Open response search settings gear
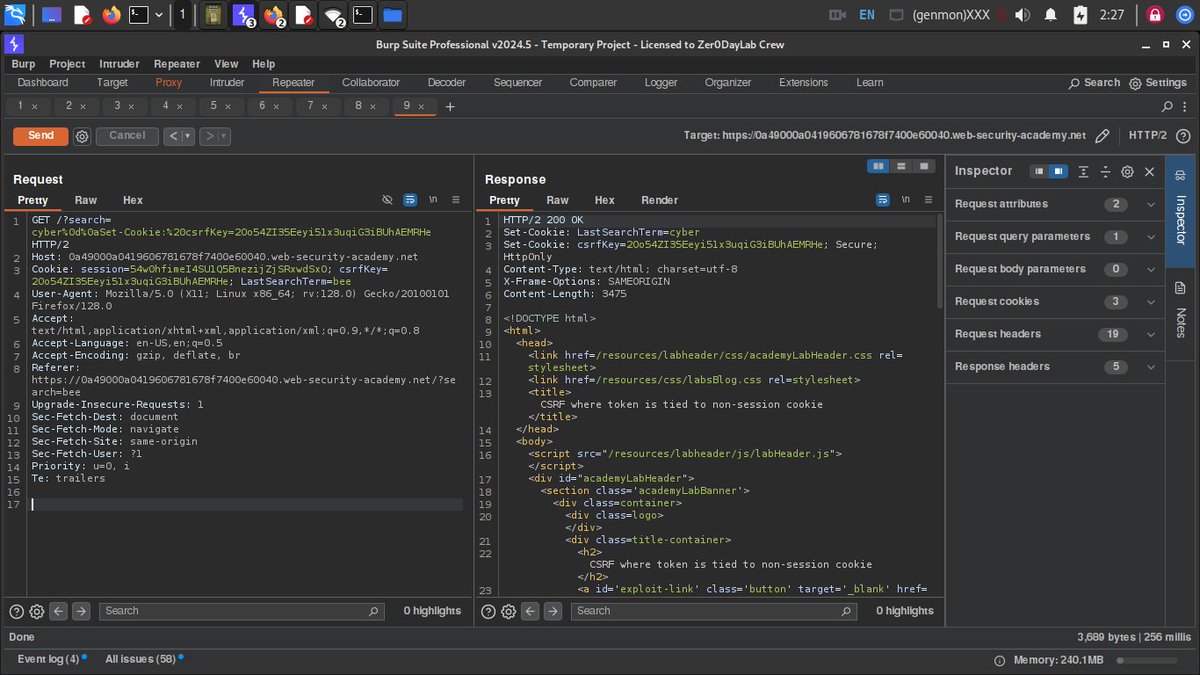Viewport: 1200px width, 675px height. pos(509,611)
